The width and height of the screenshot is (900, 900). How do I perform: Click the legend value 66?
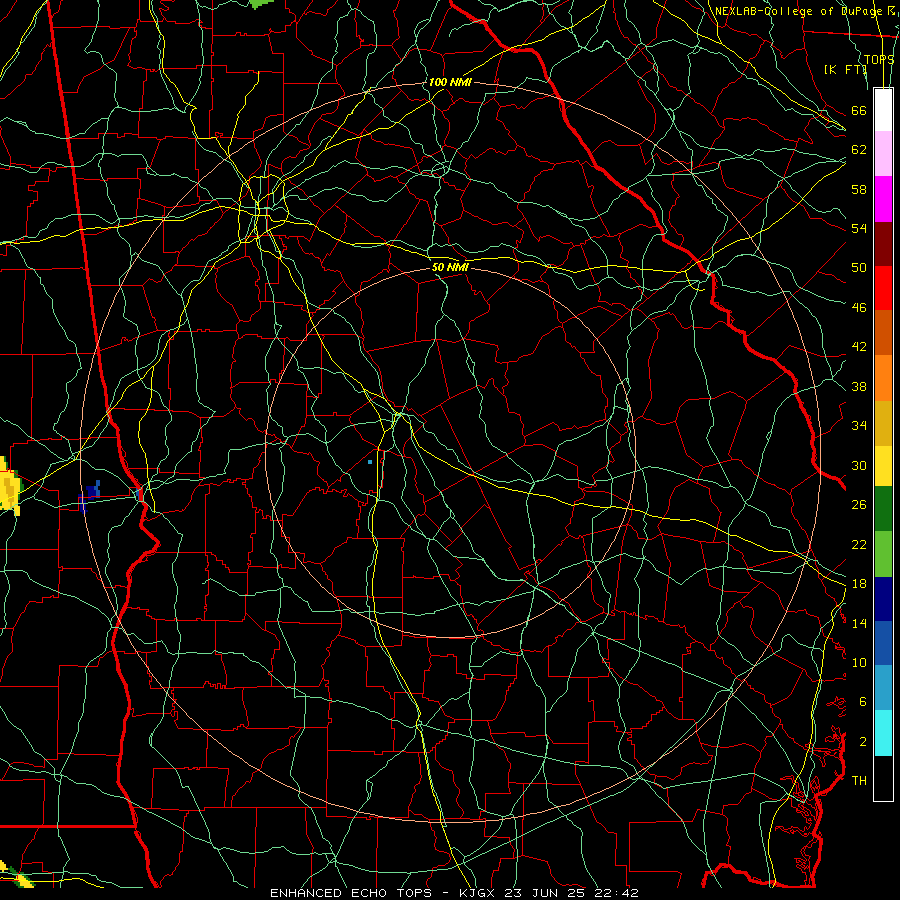click(859, 110)
